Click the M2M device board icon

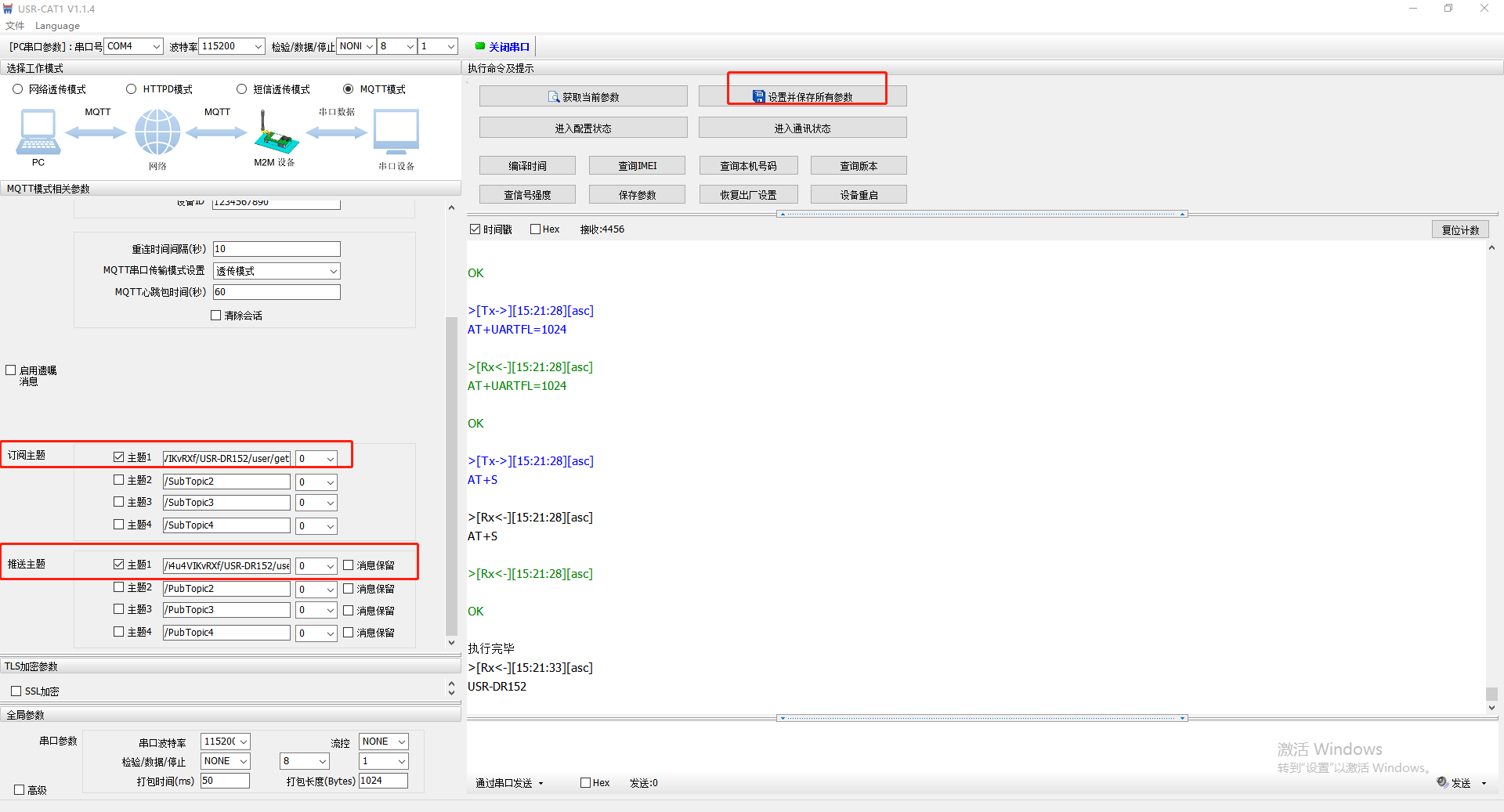(x=275, y=135)
